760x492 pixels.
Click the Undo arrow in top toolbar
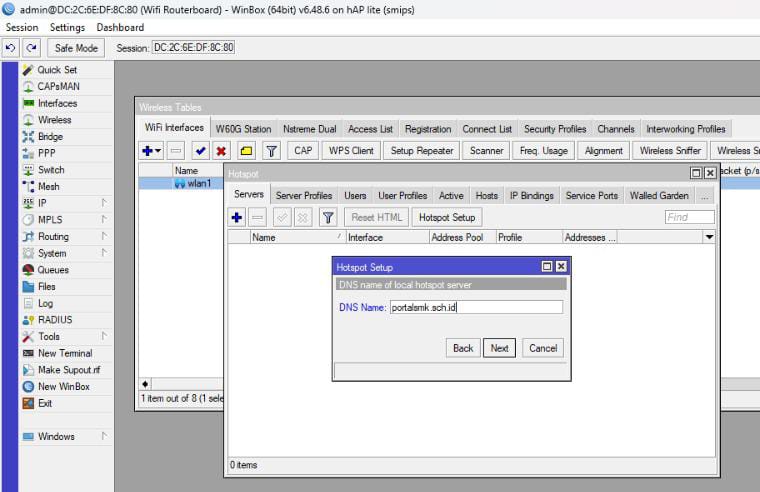10,48
